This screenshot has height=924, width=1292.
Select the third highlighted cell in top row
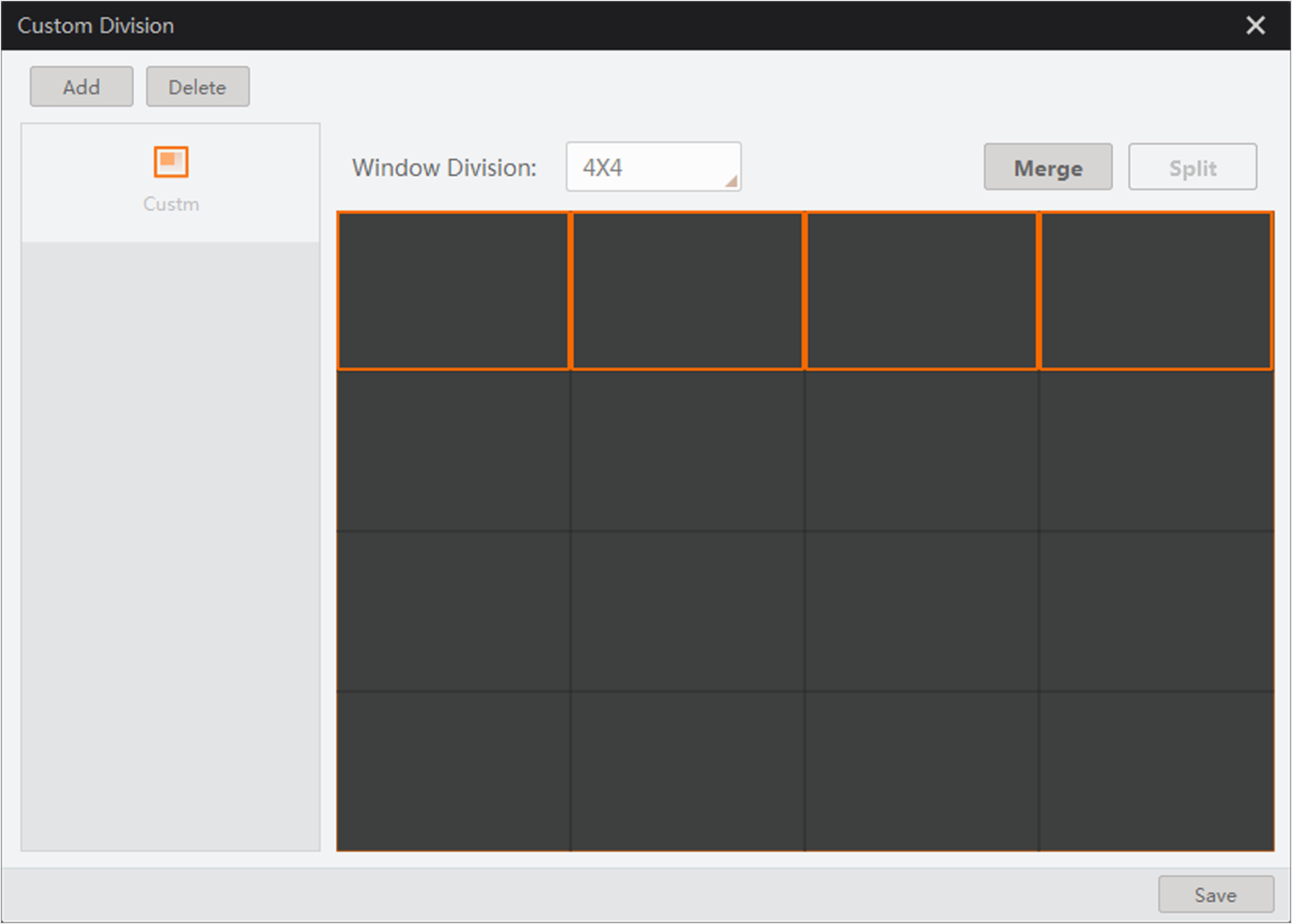click(x=921, y=291)
